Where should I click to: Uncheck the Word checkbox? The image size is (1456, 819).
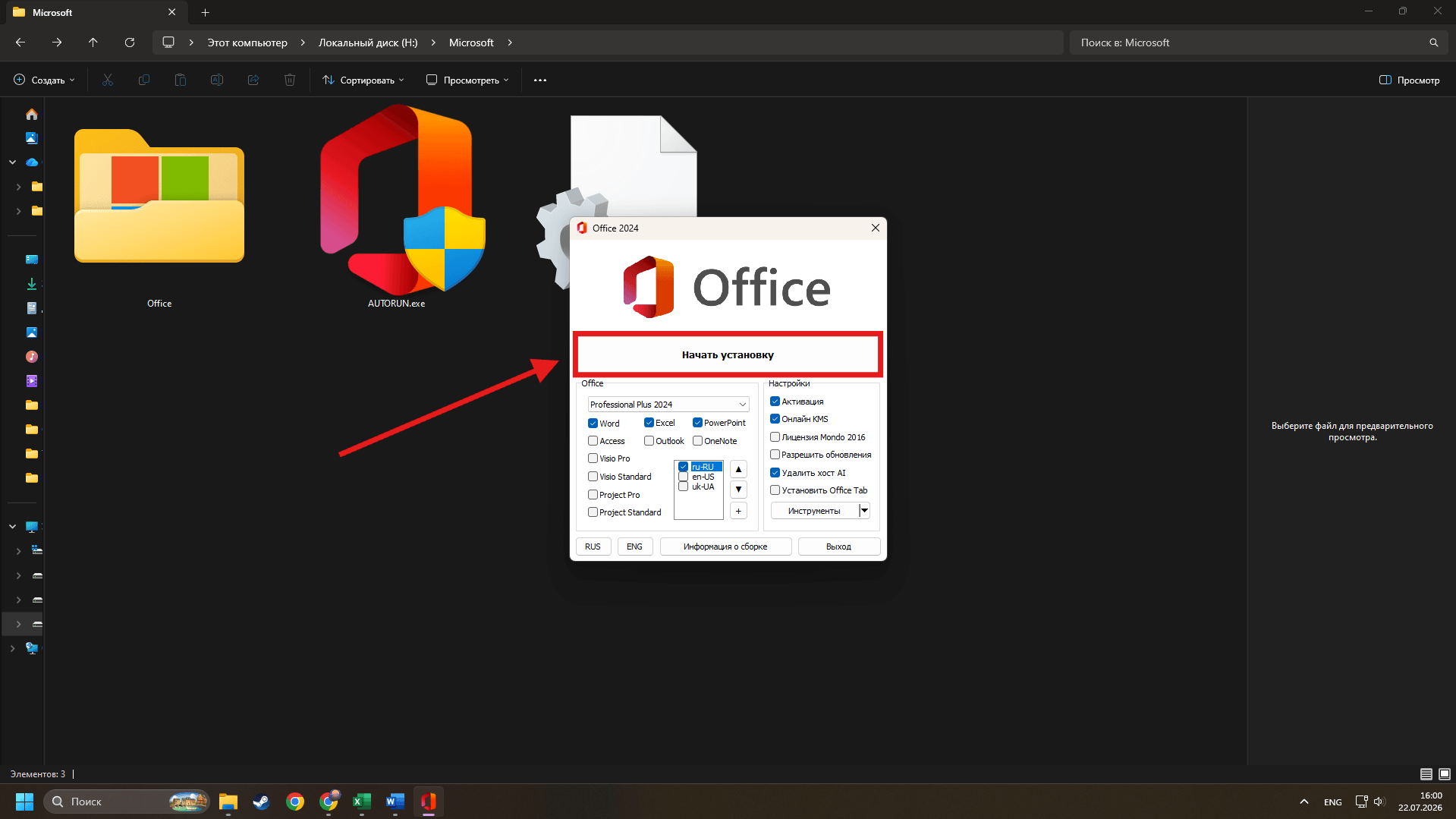(x=593, y=424)
